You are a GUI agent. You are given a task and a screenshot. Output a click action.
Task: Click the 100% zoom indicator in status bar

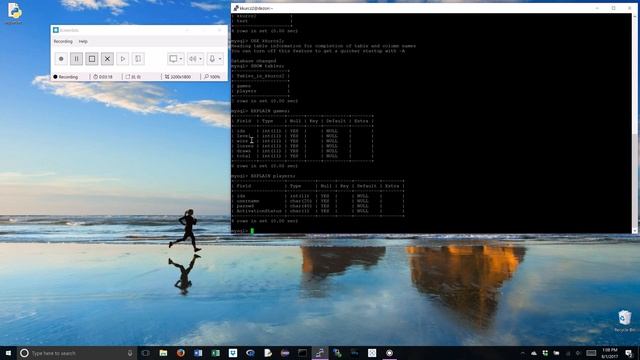[x=212, y=77]
